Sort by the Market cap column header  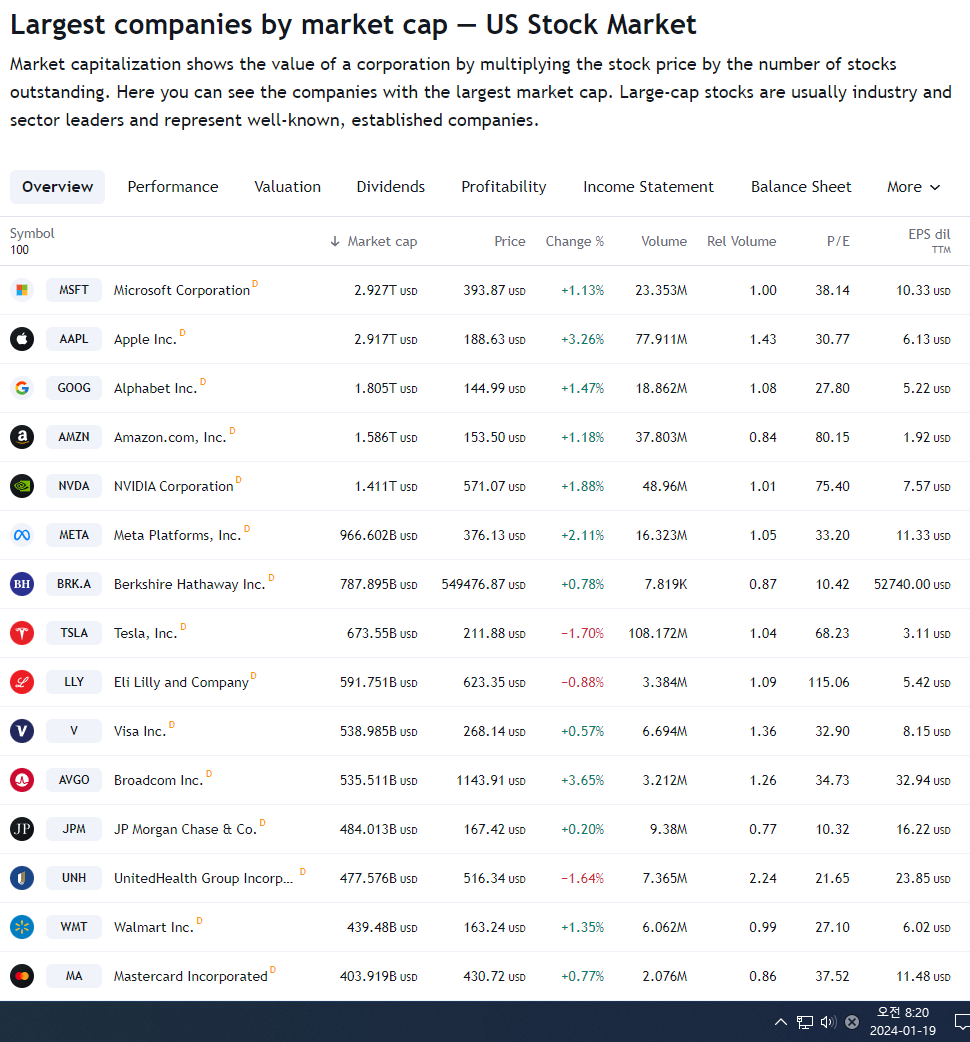[382, 241]
